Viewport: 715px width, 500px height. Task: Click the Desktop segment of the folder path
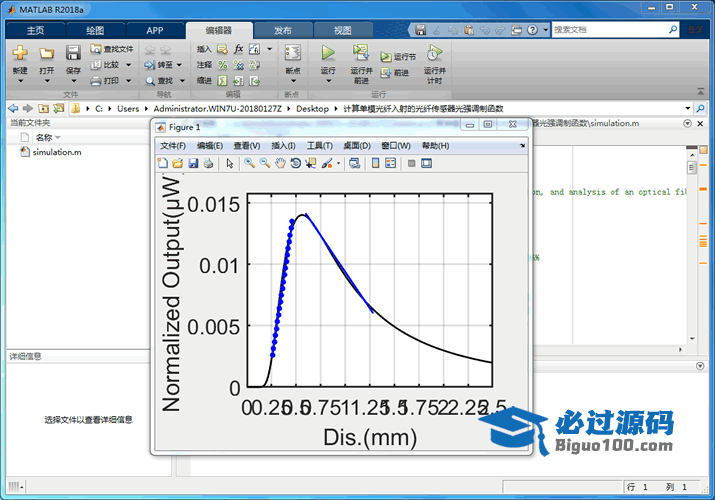coord(312,108)
